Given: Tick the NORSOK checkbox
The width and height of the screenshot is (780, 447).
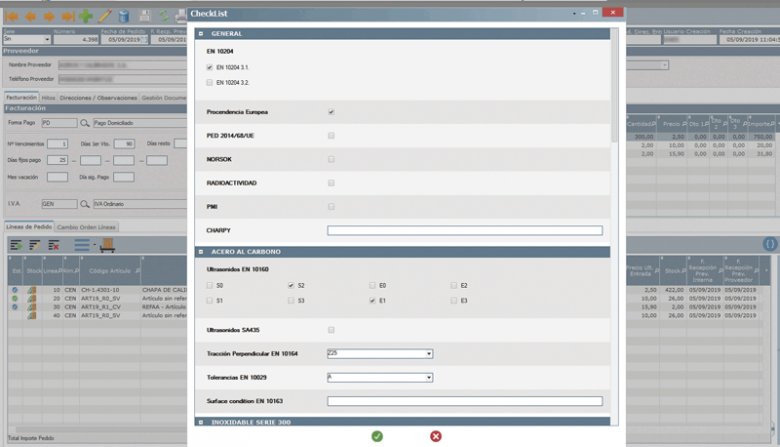Looking at the screenshot, I should (x=331, y=159).
